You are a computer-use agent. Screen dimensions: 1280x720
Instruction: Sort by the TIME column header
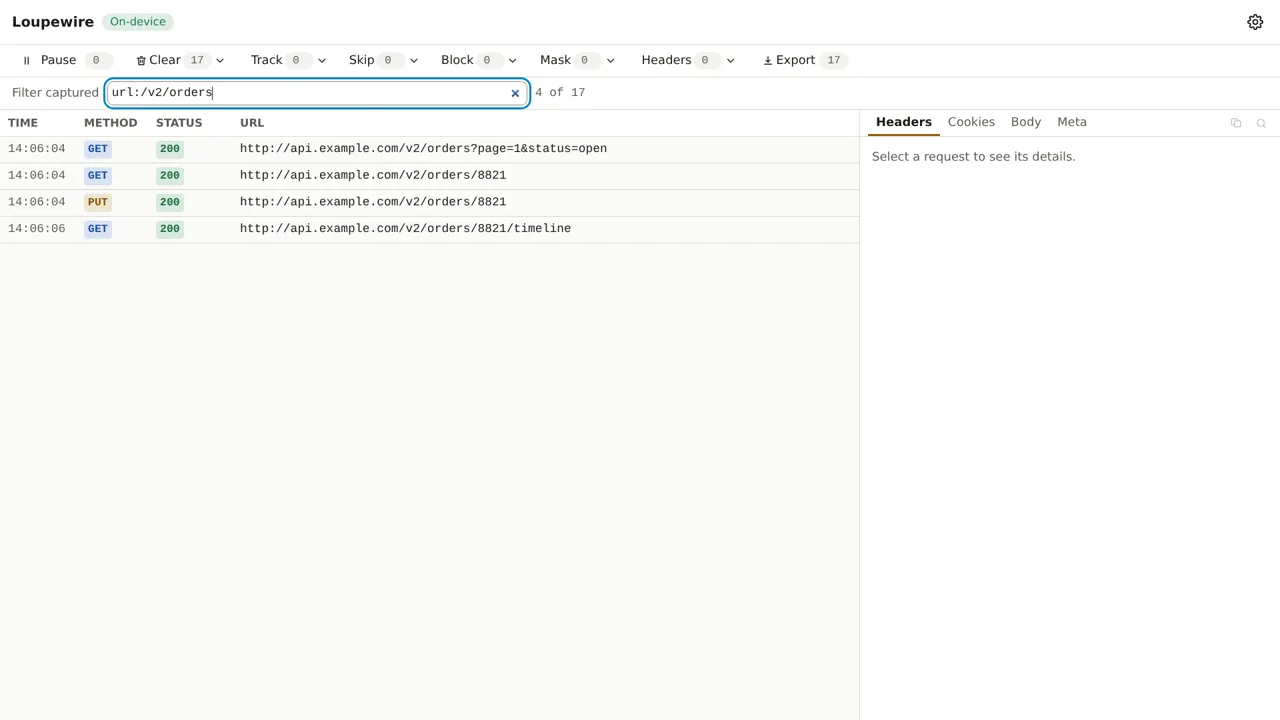23,123
